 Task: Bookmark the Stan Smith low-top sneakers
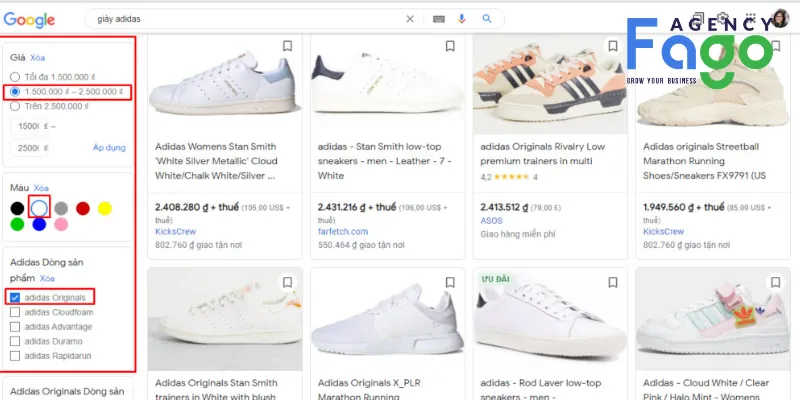(450, 46)
